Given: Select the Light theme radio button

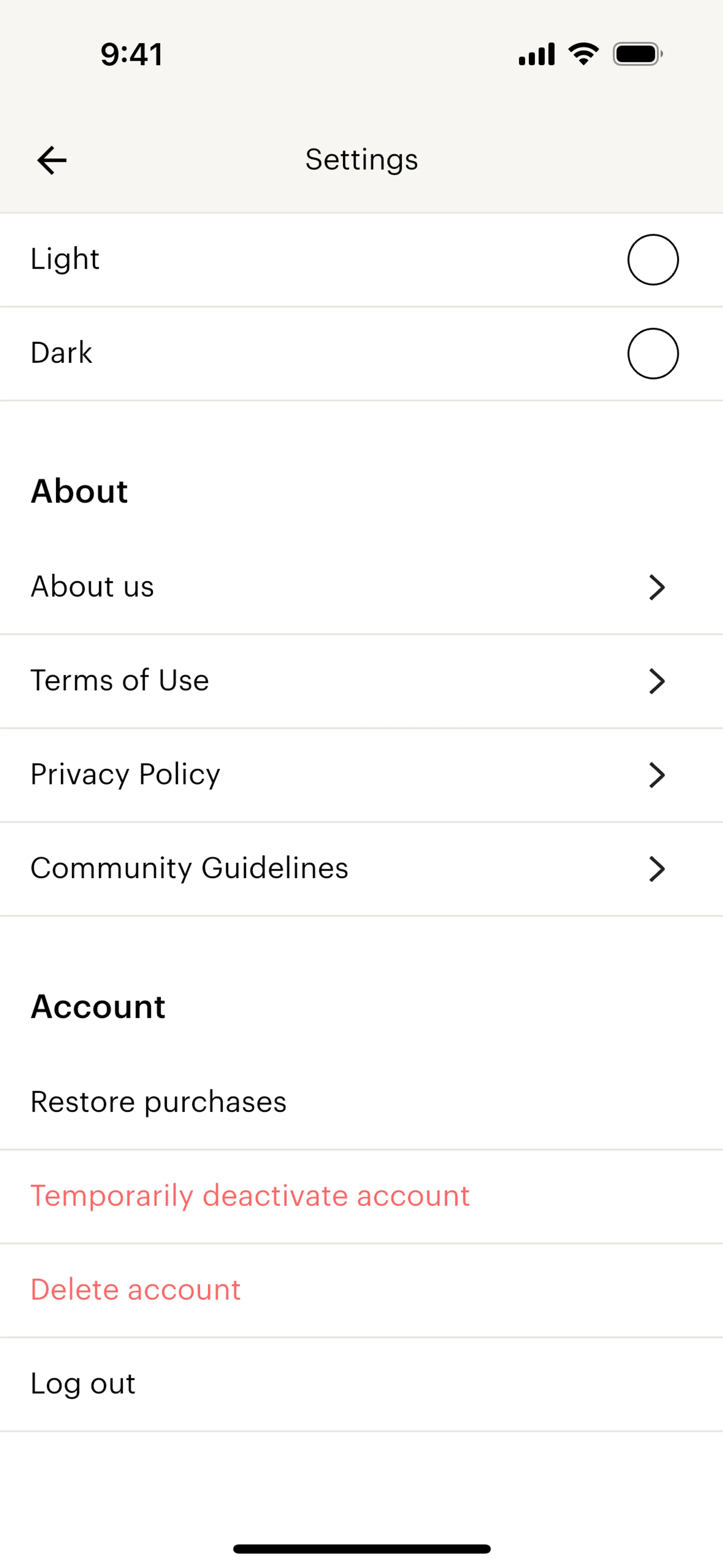Looking at the screenshot, I should 653,260.
